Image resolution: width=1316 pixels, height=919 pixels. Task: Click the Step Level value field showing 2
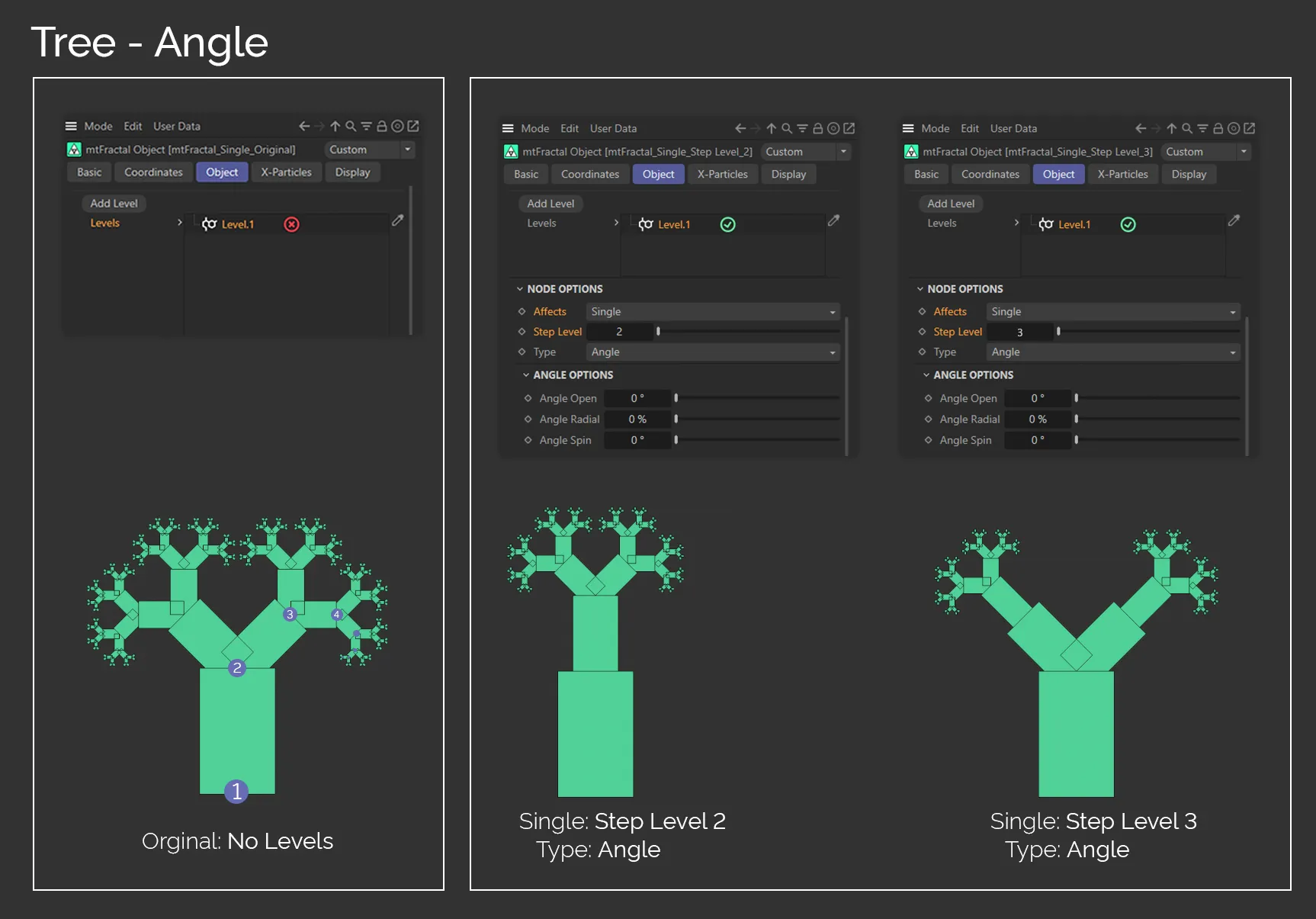(620, 332)
